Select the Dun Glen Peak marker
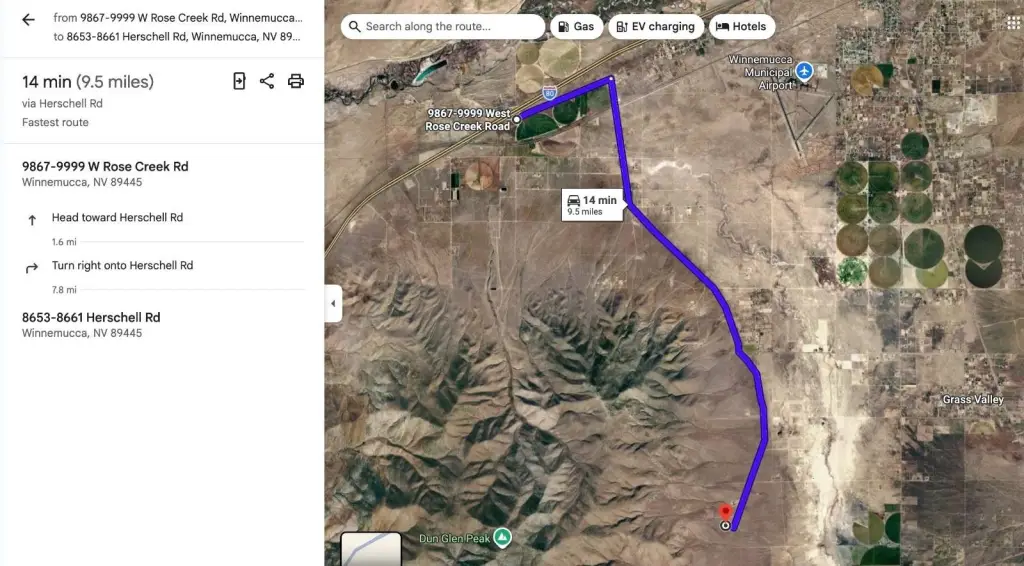The width and height of the screenshot is (1024, 566). [502, 537]
